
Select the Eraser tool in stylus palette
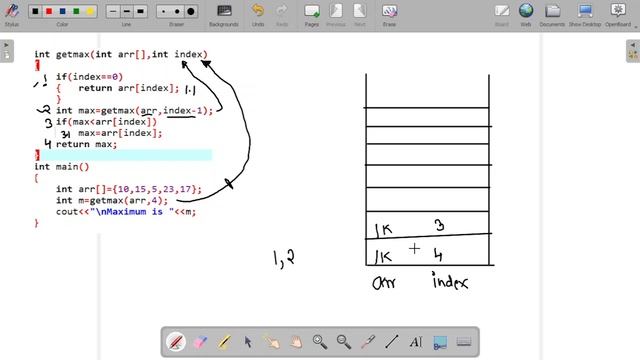pyautogui.click(x=200, y=342)
